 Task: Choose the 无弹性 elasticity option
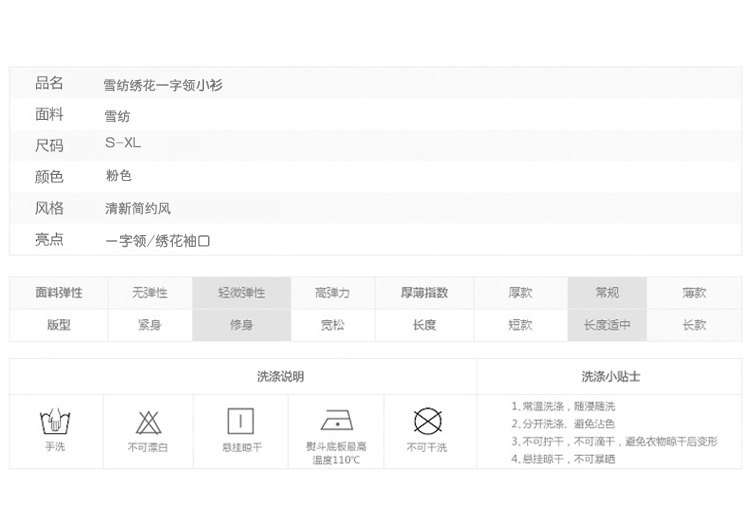tap(149, 293)
